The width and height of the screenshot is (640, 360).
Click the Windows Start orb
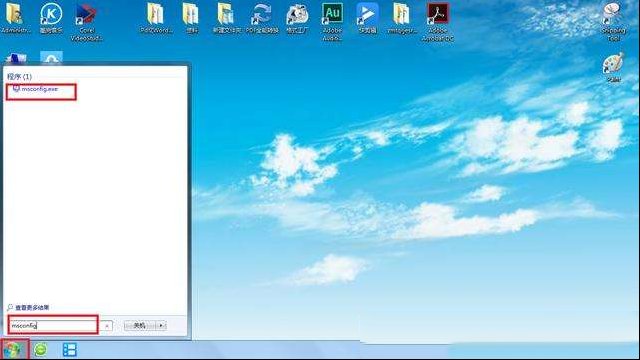coord(13,350)
